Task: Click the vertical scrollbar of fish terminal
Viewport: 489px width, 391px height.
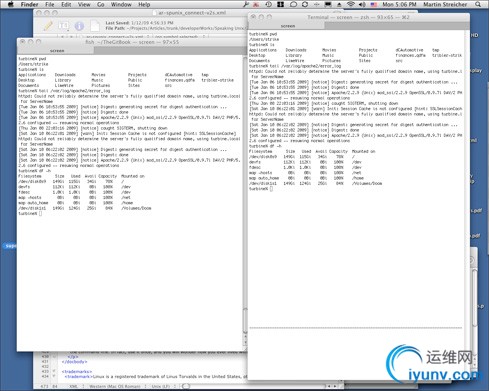Action: tap(246, 200)
